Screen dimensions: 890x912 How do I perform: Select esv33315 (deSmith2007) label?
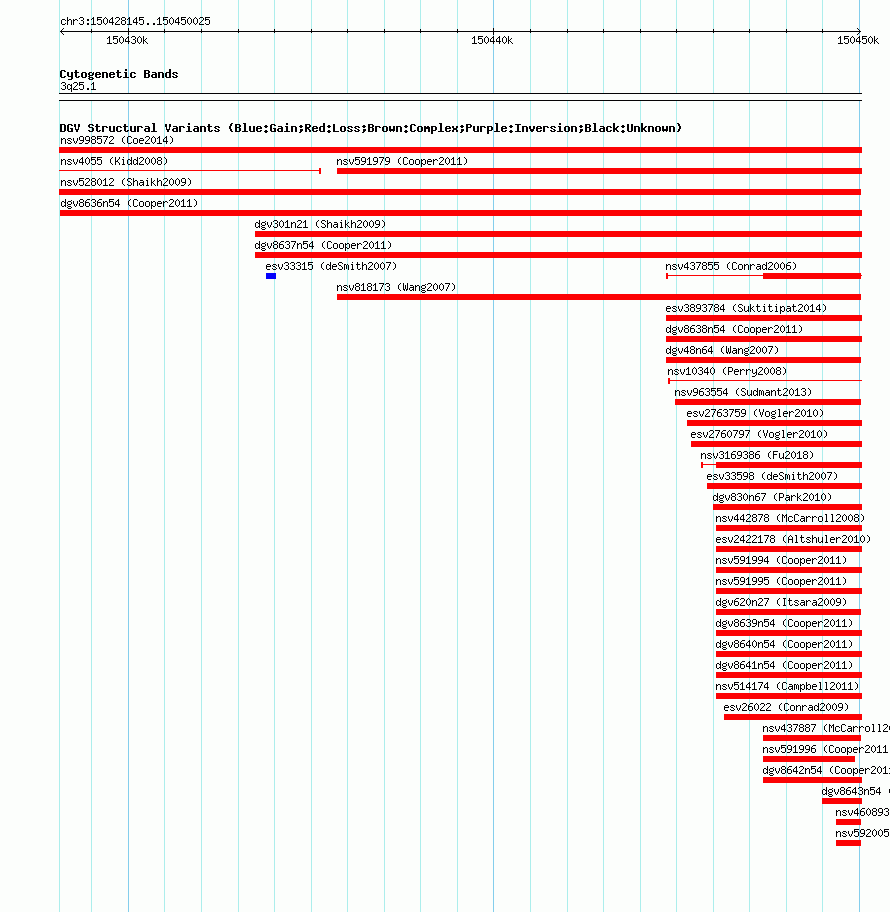point(331,266)
